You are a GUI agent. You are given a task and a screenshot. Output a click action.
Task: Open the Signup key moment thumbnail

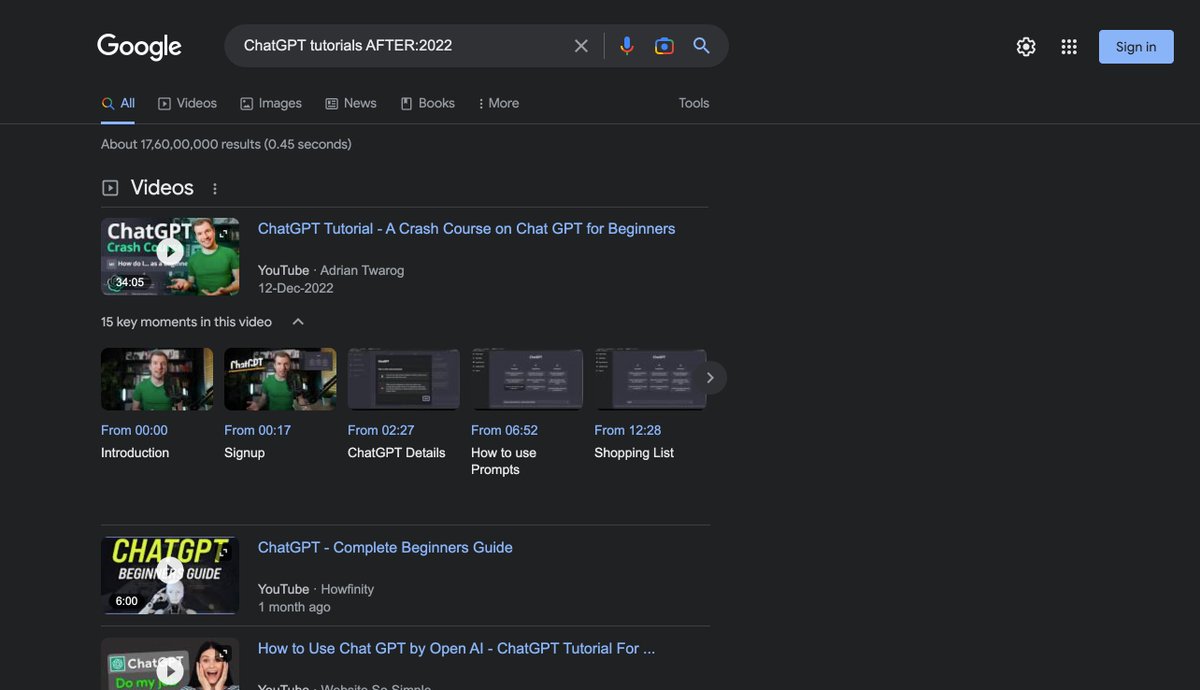point(280,379)
